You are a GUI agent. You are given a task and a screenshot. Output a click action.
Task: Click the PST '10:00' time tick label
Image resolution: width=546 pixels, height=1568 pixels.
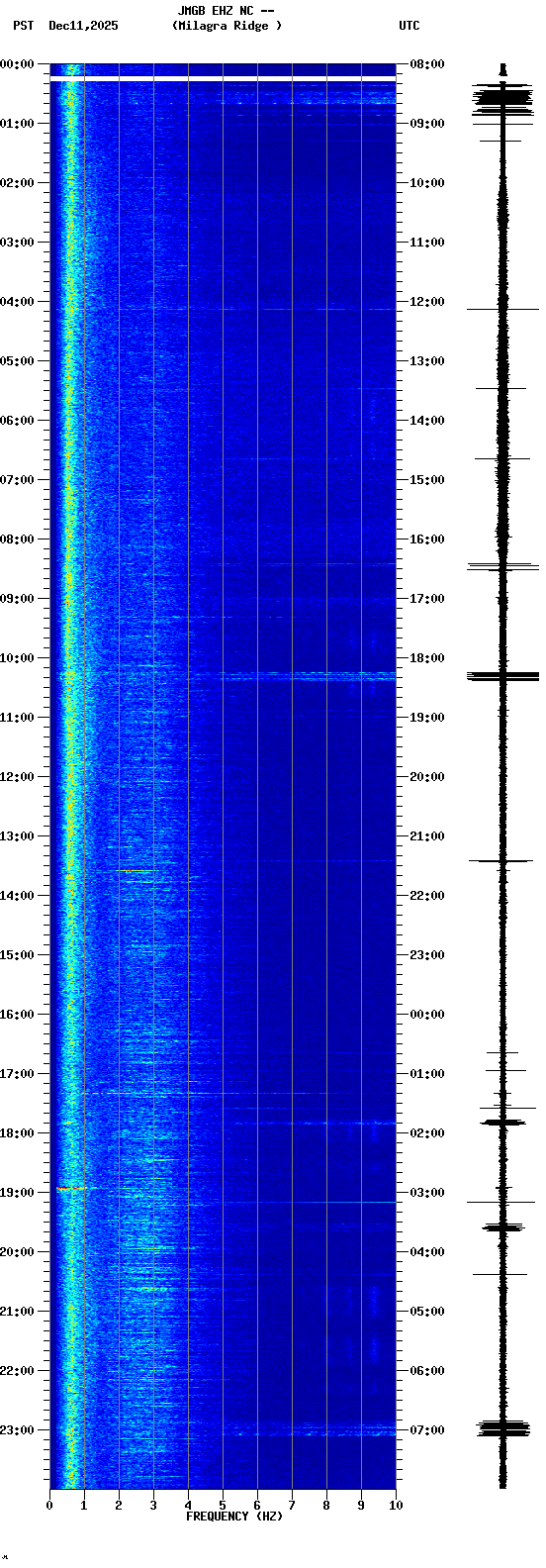[x=17, y=658]
